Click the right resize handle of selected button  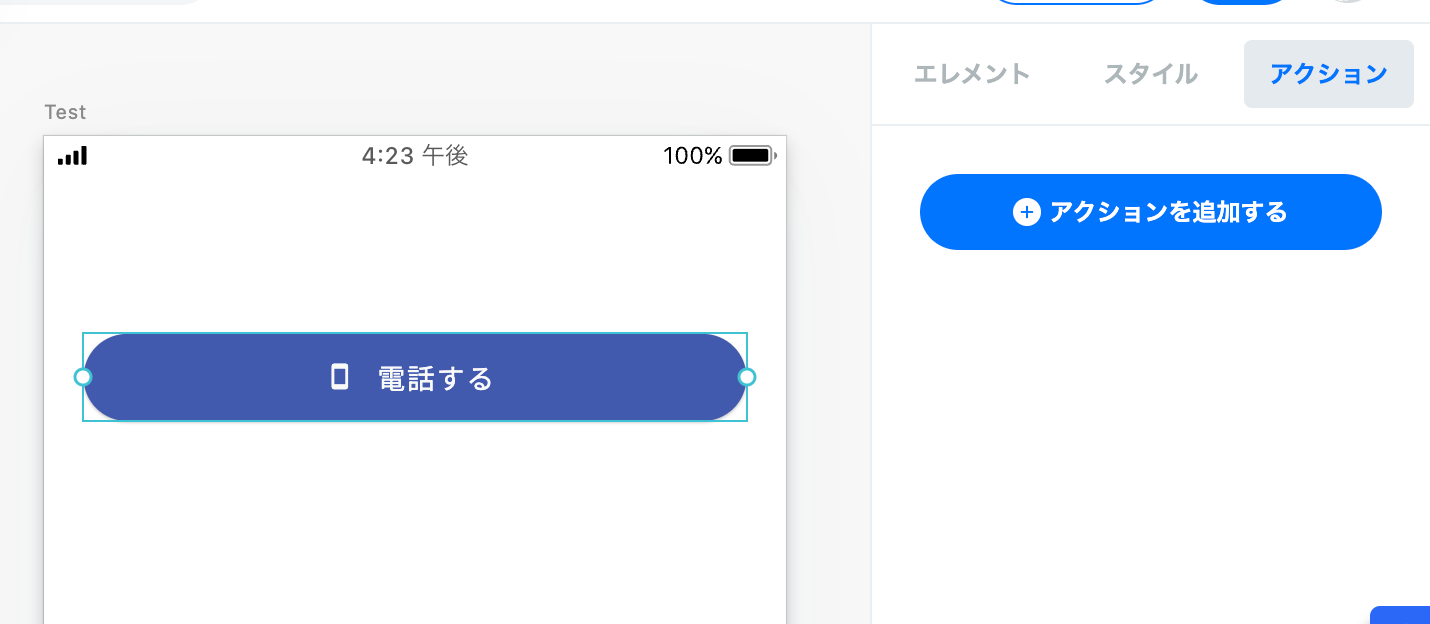(747, 377)
